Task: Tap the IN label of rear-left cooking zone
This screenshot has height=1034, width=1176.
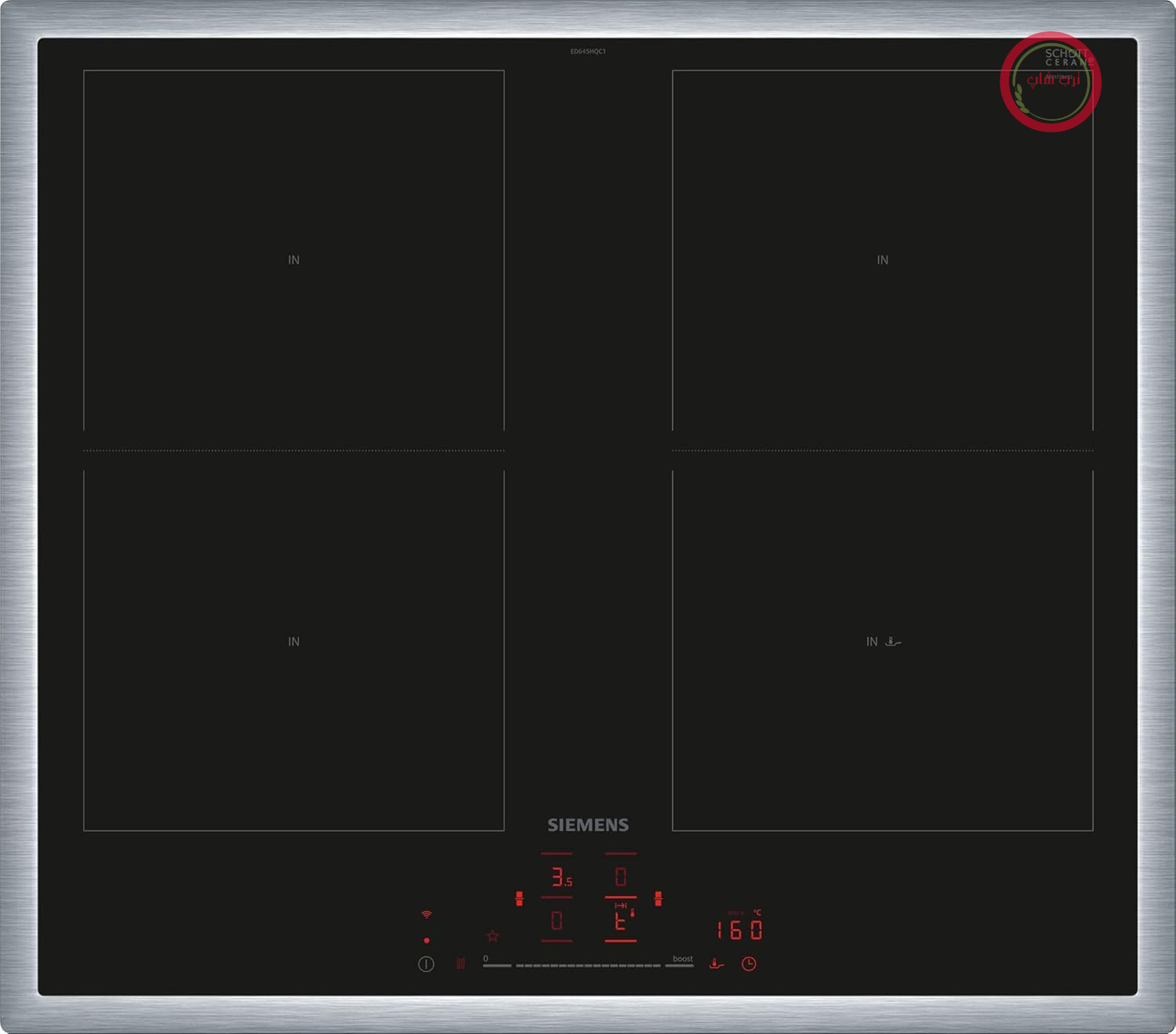Action: (x=293, y=260)
